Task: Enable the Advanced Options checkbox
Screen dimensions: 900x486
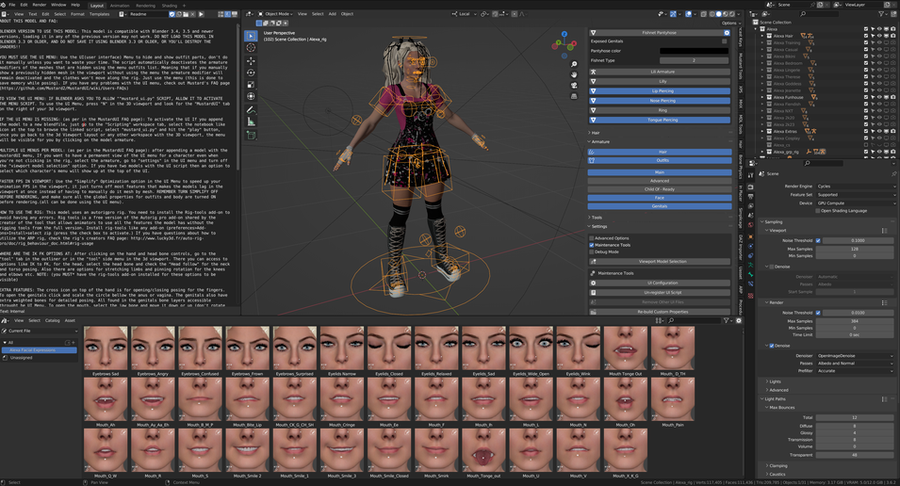Action: click(592, 238)
